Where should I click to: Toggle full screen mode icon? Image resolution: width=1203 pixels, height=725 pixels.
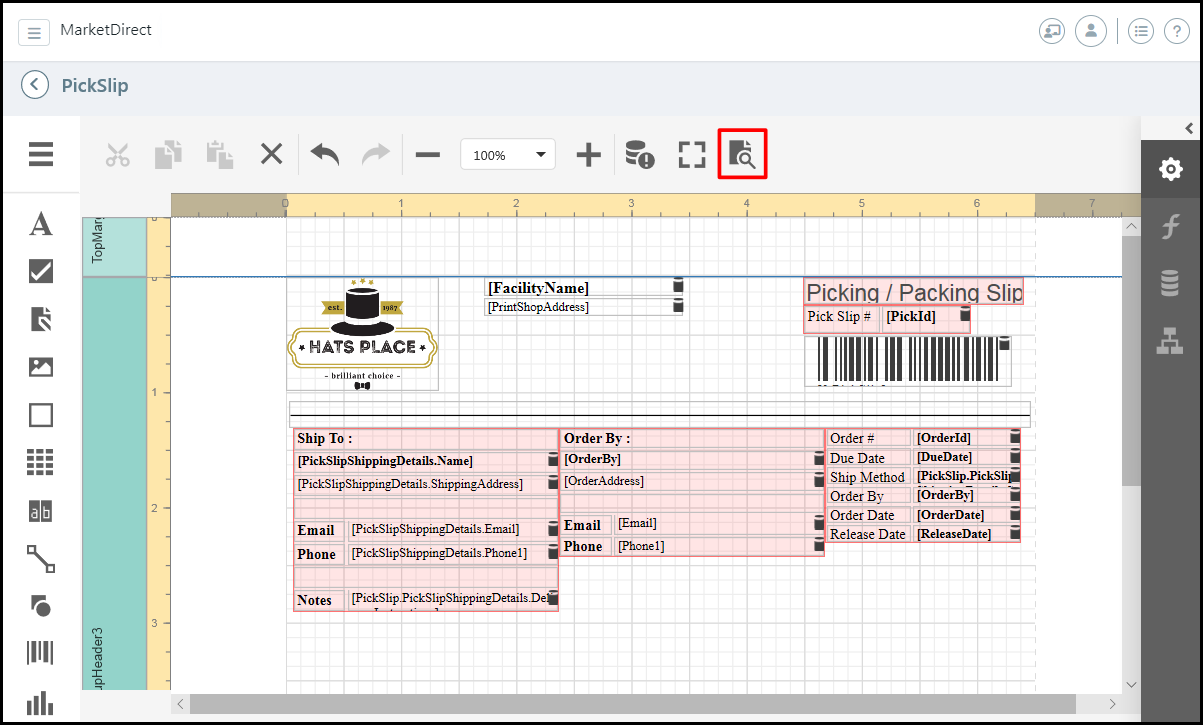(692, 154)
